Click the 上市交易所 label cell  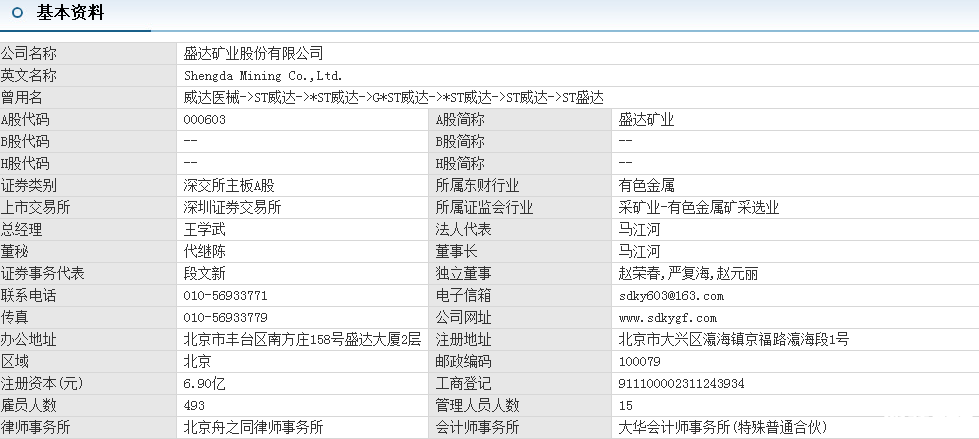(x=89, y=207)
